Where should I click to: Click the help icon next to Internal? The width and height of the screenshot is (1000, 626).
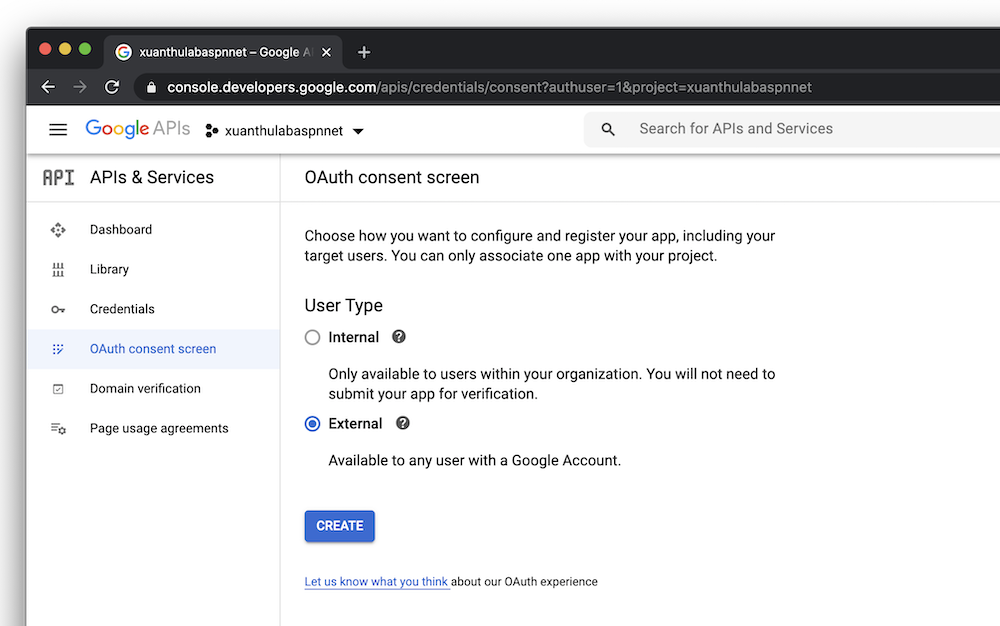point(399,337)
